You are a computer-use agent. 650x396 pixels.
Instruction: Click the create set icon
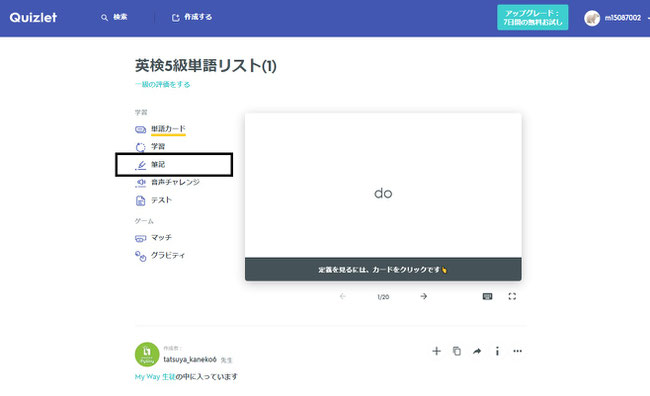(176, 17)
